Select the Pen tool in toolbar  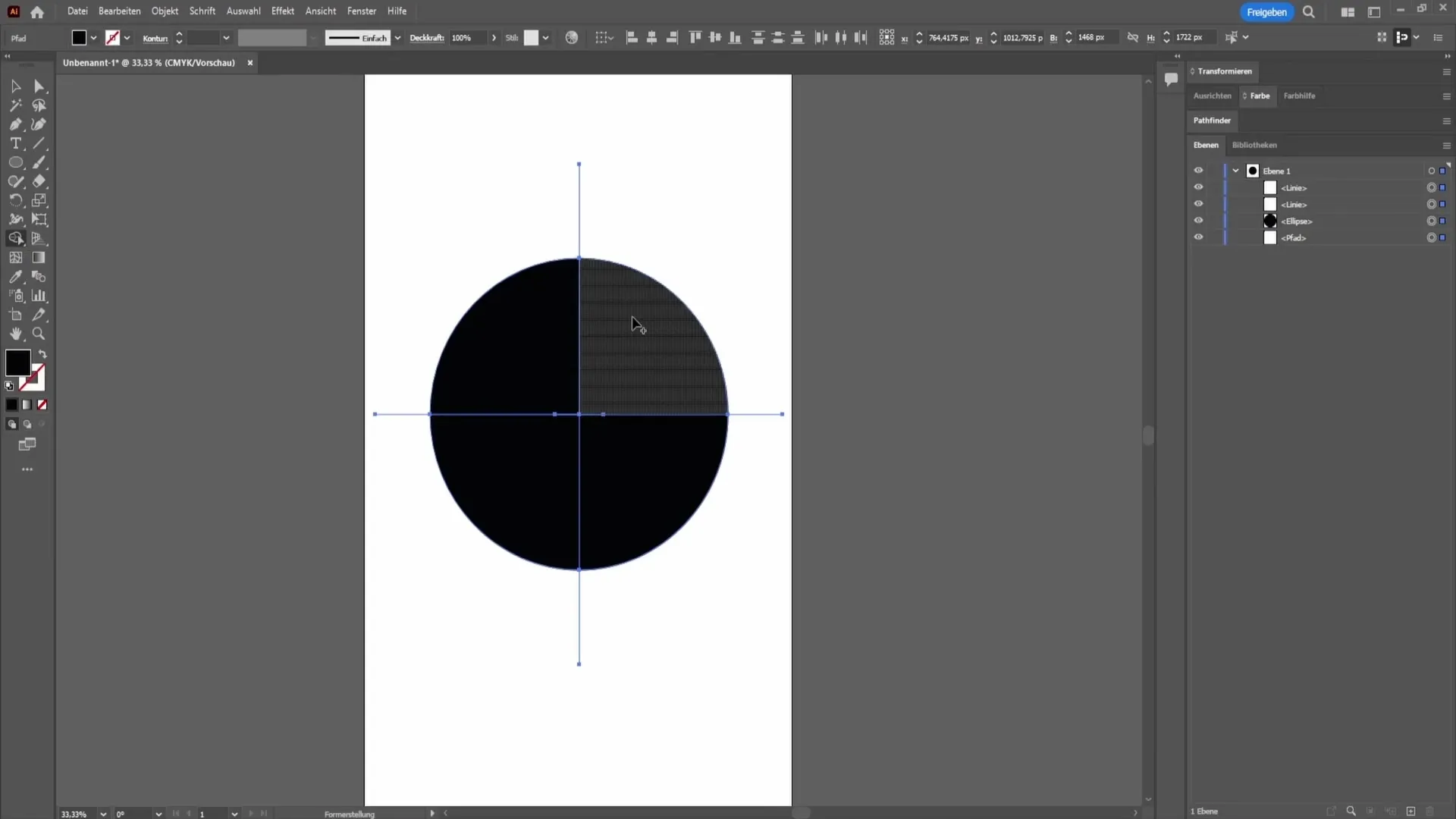click(15, 124)
